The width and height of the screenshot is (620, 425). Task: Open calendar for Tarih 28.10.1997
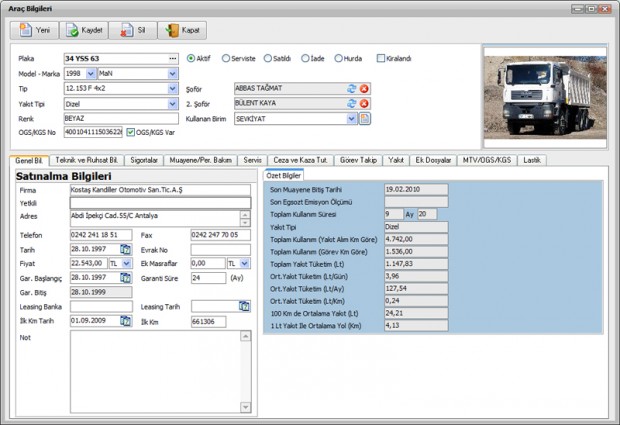pyautogui.click(x=125, y=249)
